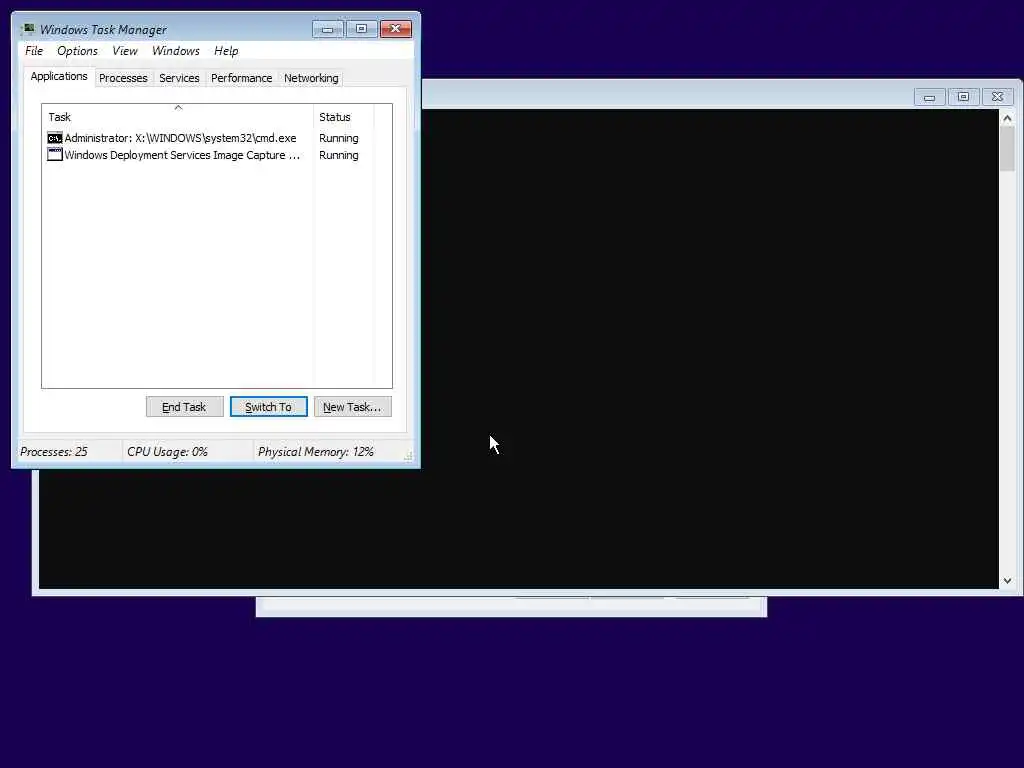Click the Physical Memory: 12% status entry
This screenshot has height=768, width=1024.
click(315, 452)
